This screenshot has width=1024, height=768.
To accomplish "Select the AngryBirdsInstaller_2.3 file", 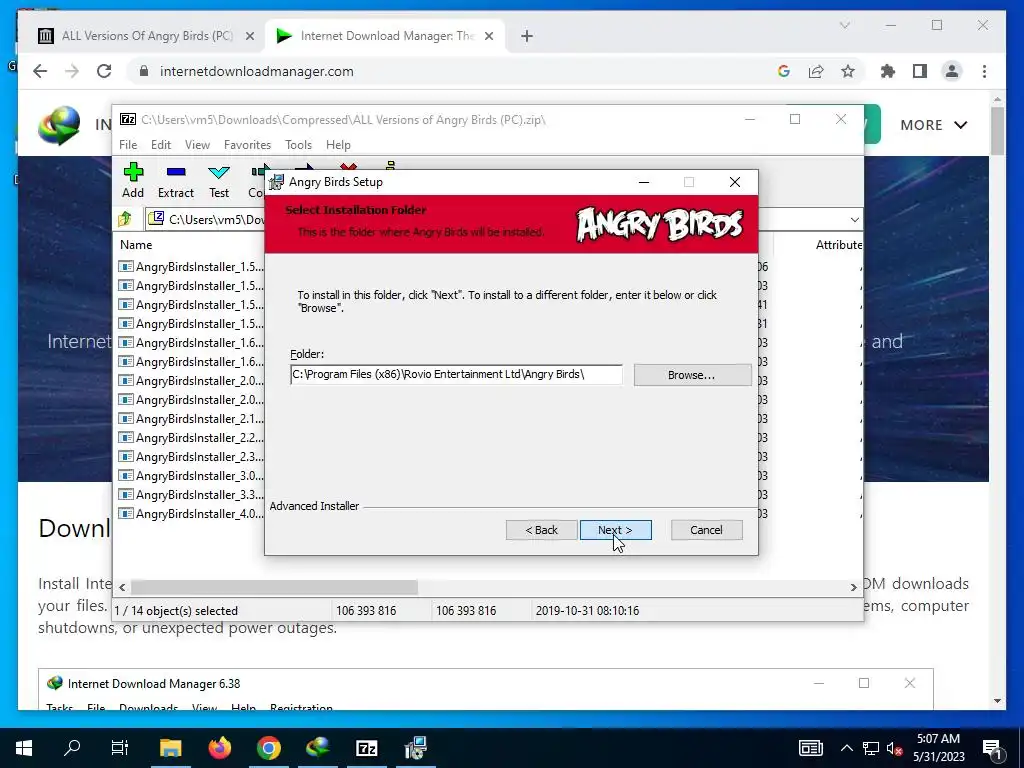I will pyautogui.click(x=191, y=456).
